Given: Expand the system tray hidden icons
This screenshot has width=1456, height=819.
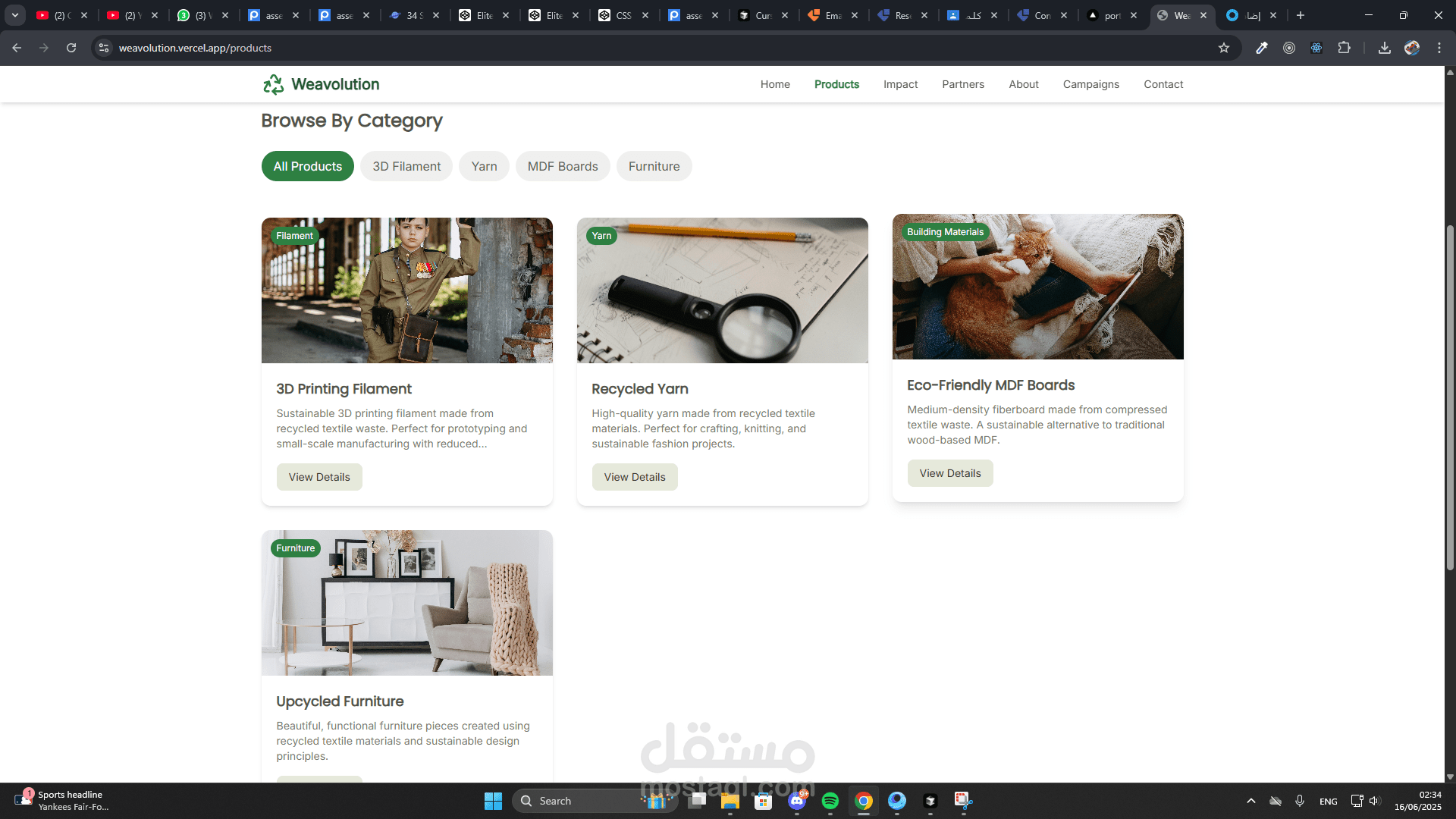Looking at the screenshot, I should pos(1251,801).
